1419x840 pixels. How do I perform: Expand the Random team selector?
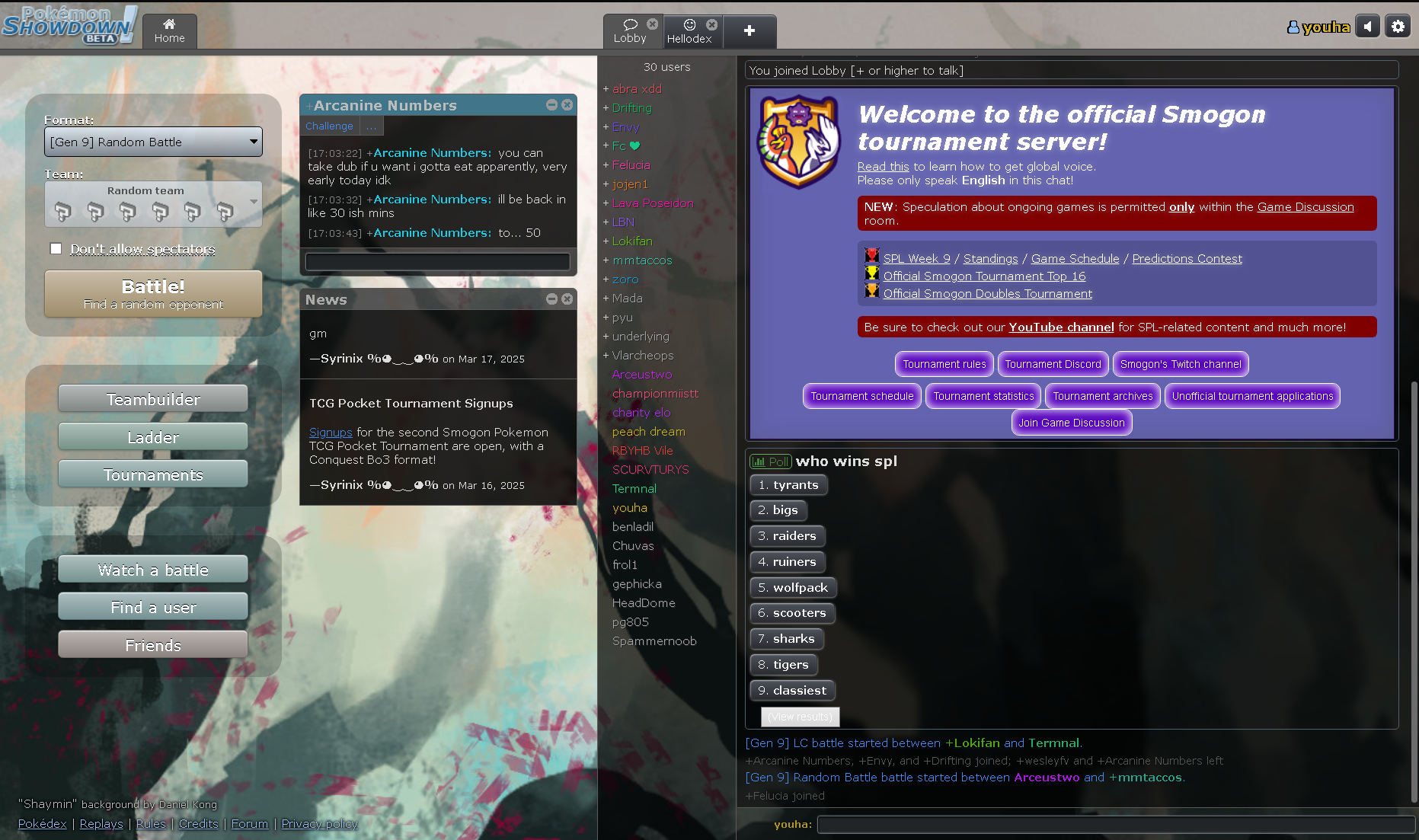click(x=153, y=204)
